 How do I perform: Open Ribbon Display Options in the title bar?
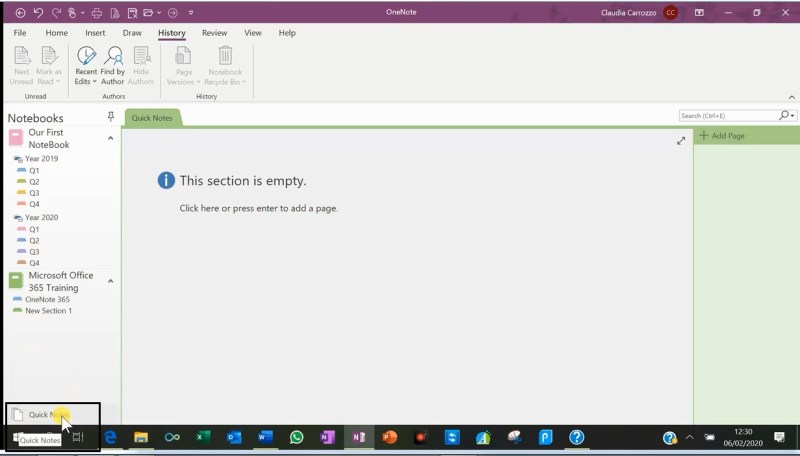[699, 13]
